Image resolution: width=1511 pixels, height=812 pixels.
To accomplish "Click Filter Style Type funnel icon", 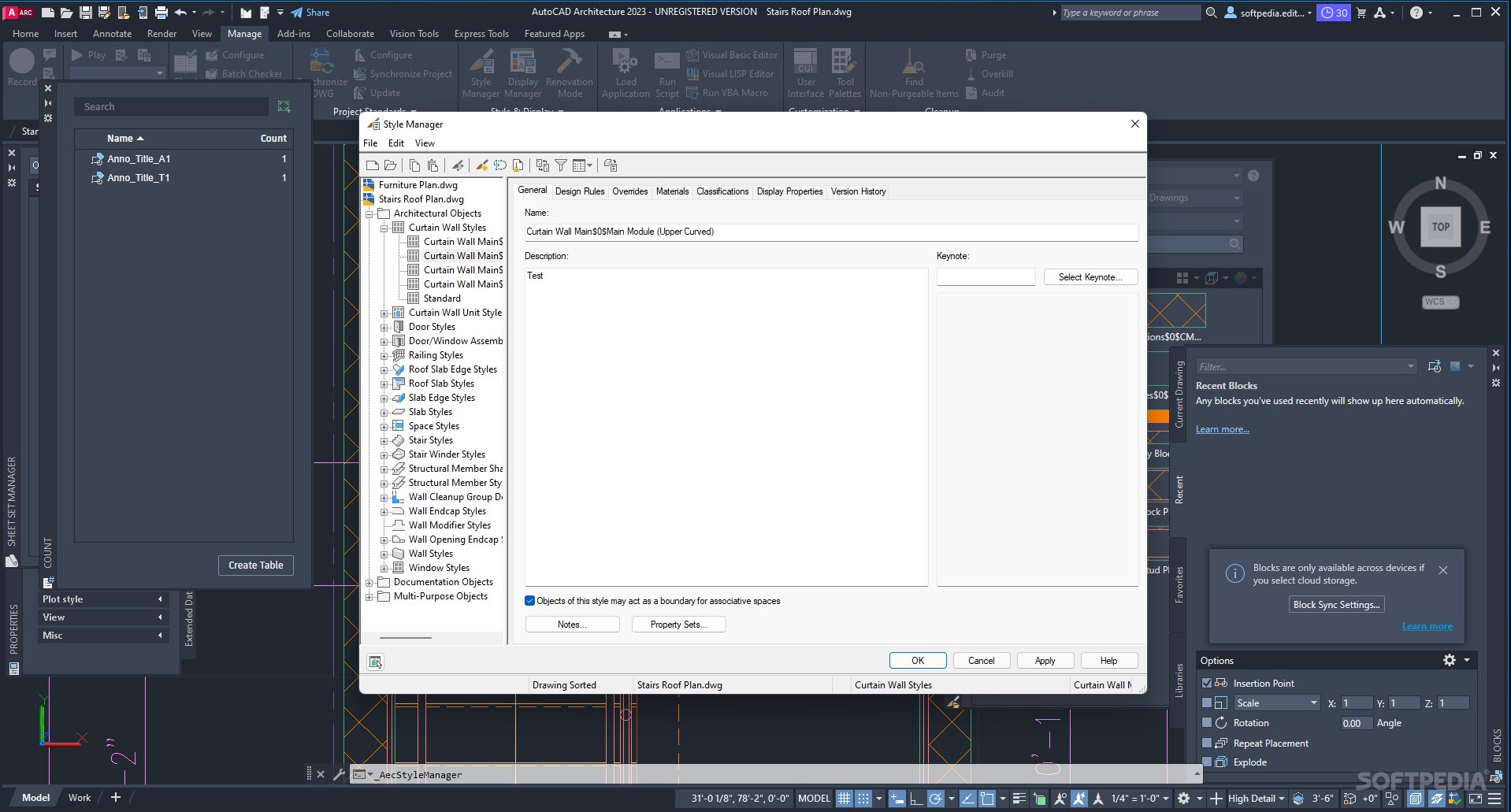I will pos(561,165).
